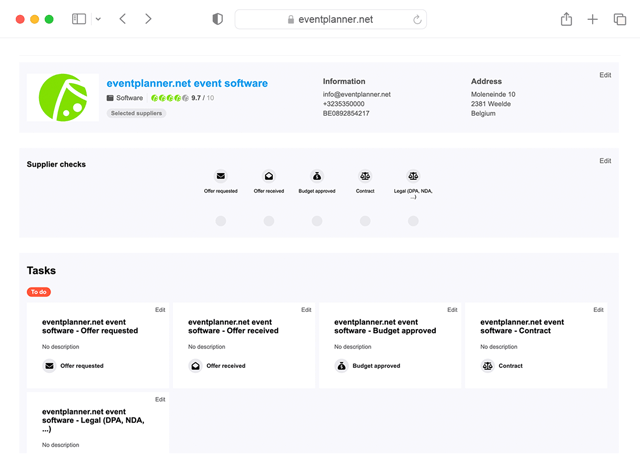Select the envelope icon in the Offer requested task card
The height and width of the screenshot is (459, 640).
tap(49, 366)
